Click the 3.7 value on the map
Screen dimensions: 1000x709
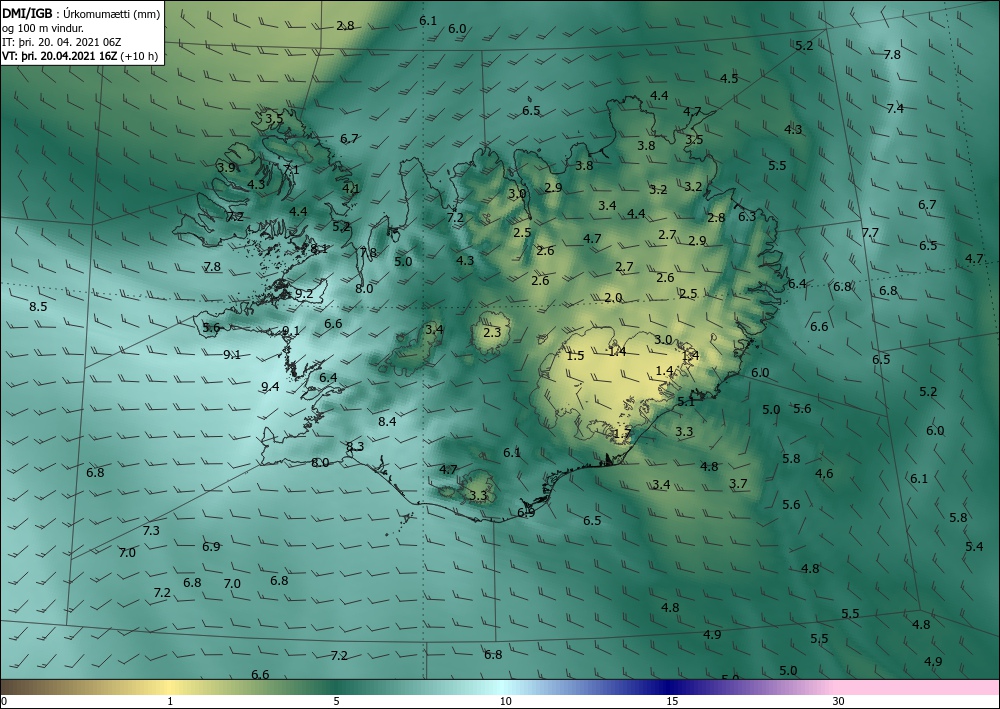[x=738, y=484]
